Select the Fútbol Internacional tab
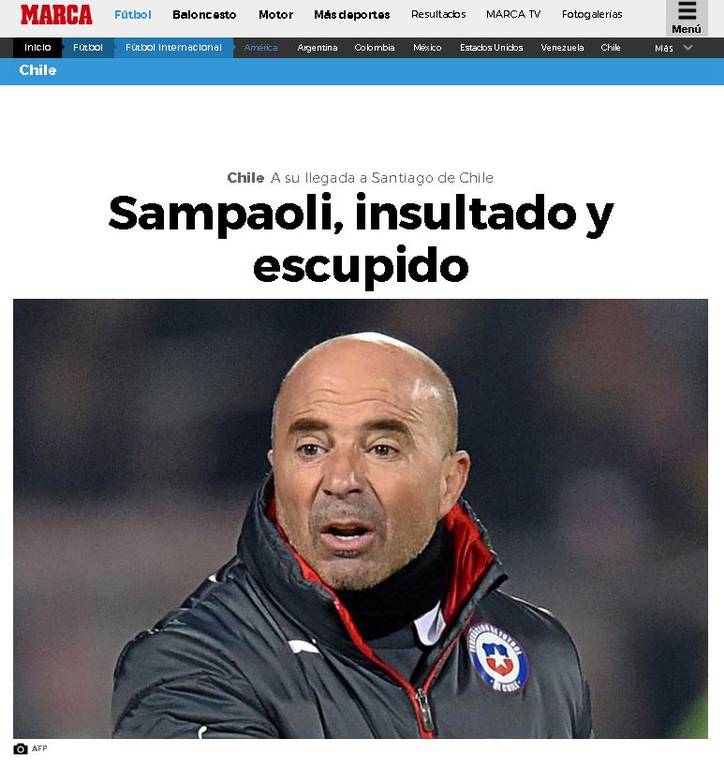Screen dimensions: 724x768 [x=173, y=48]
